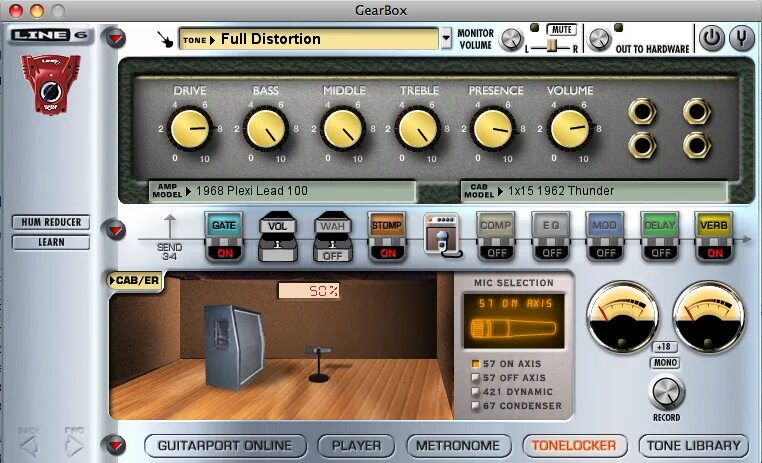Image resolution: width=762 pixels, height=463 pixels.
Task: Click the Full Distortion tone name field
Action: (309, 39)
